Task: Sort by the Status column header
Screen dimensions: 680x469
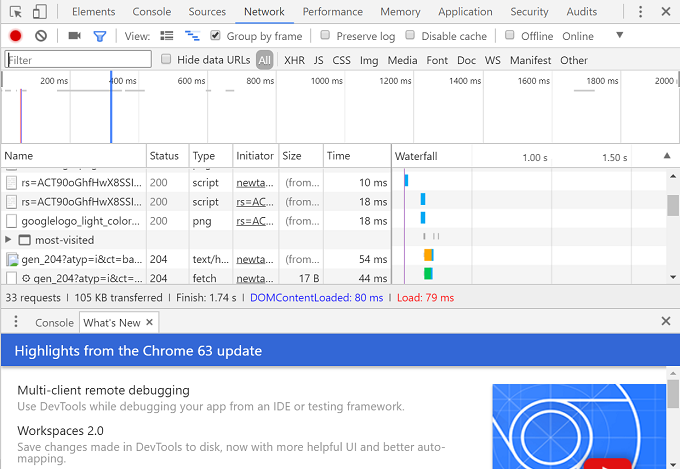Action: (168, 156)
